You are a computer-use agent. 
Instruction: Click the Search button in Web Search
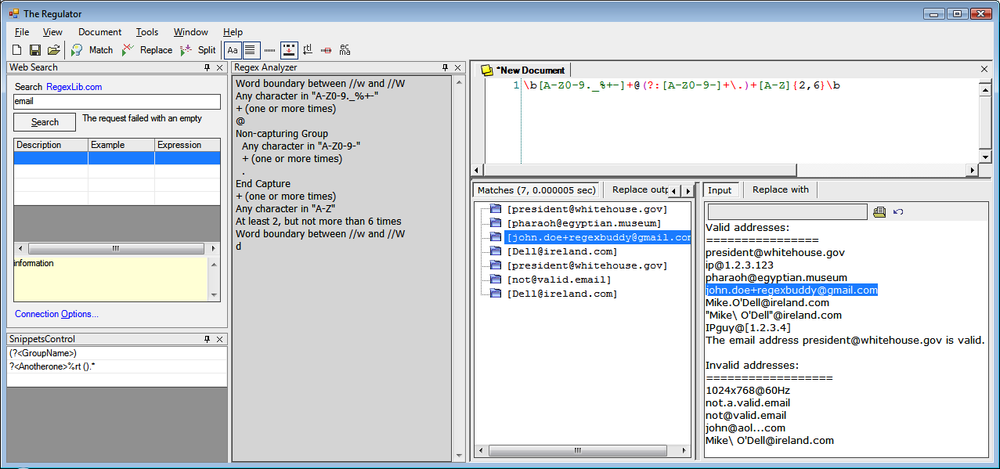pyautogui.click(x=45, y=122)
